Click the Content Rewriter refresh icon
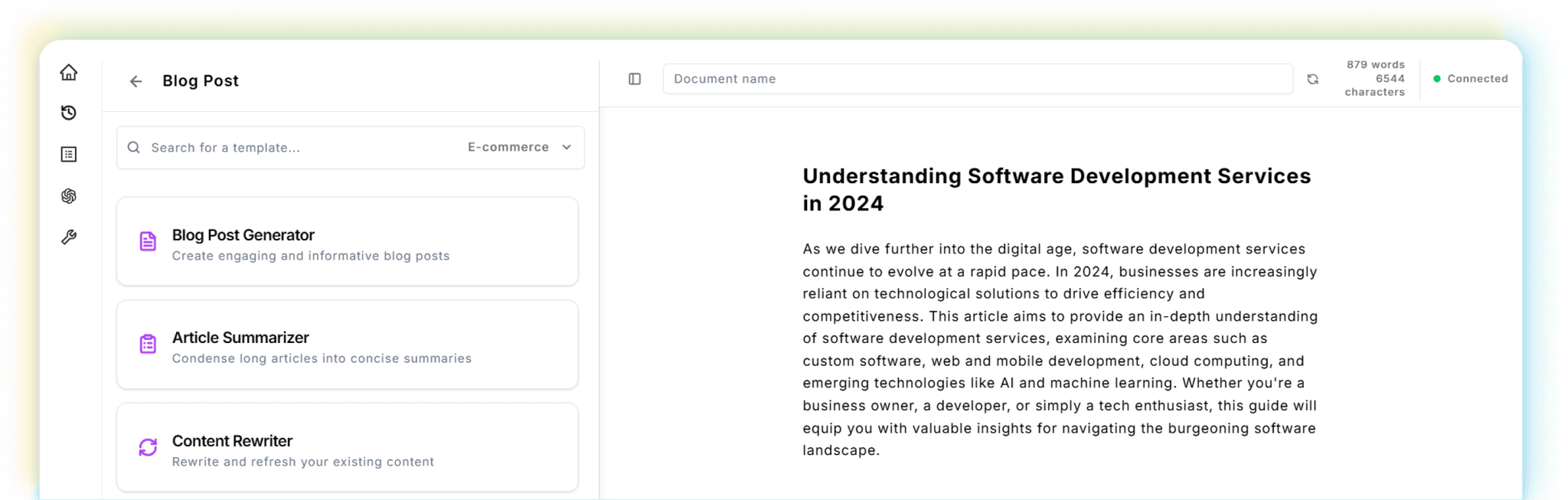The image size is (1568, 500). click(148, 447)
